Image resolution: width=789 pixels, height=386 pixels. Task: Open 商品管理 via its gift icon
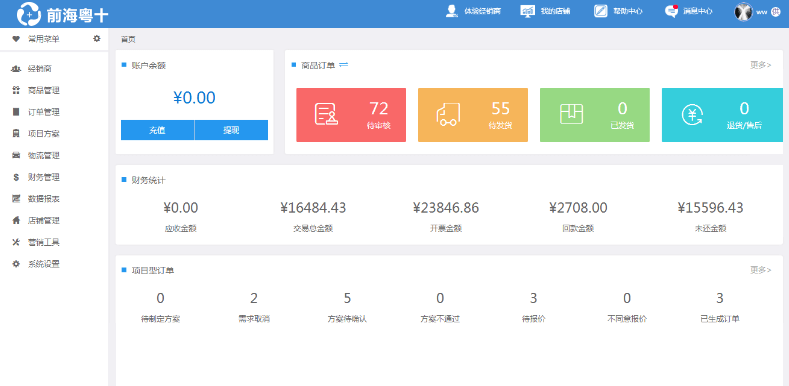pyautogui.click(x=16, y=90)
